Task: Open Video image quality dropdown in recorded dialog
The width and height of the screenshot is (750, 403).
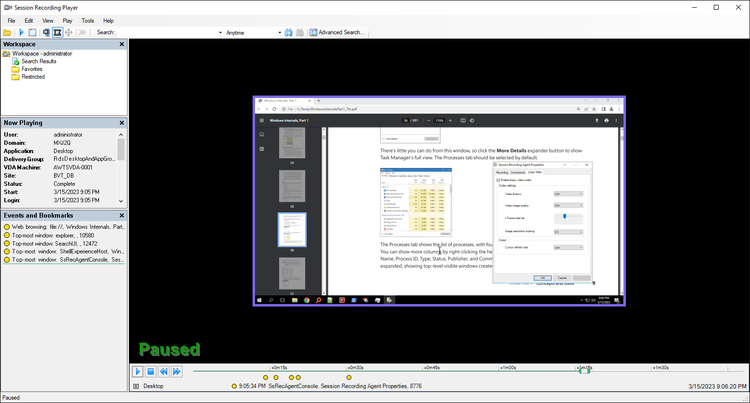Action: pos(568,205)
